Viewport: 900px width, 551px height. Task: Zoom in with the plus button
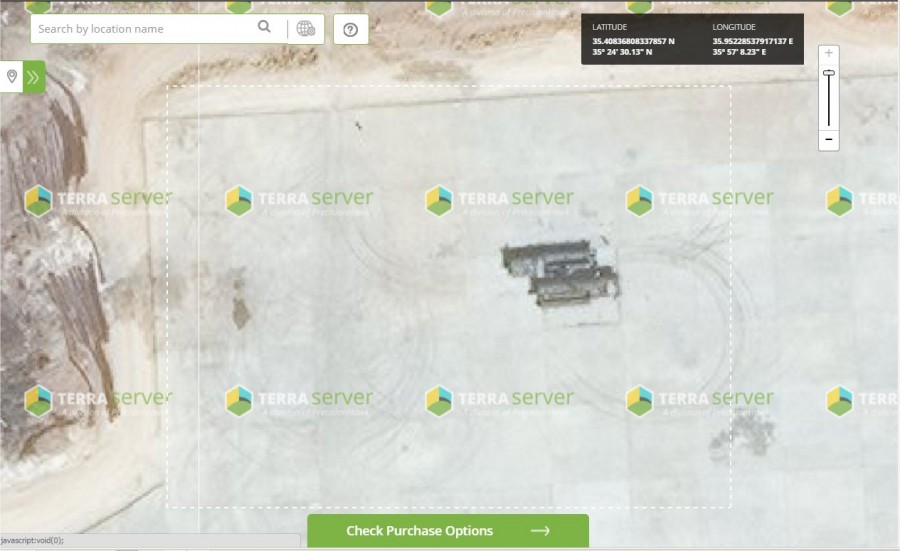pyautogui.click(x=829, y=53)
